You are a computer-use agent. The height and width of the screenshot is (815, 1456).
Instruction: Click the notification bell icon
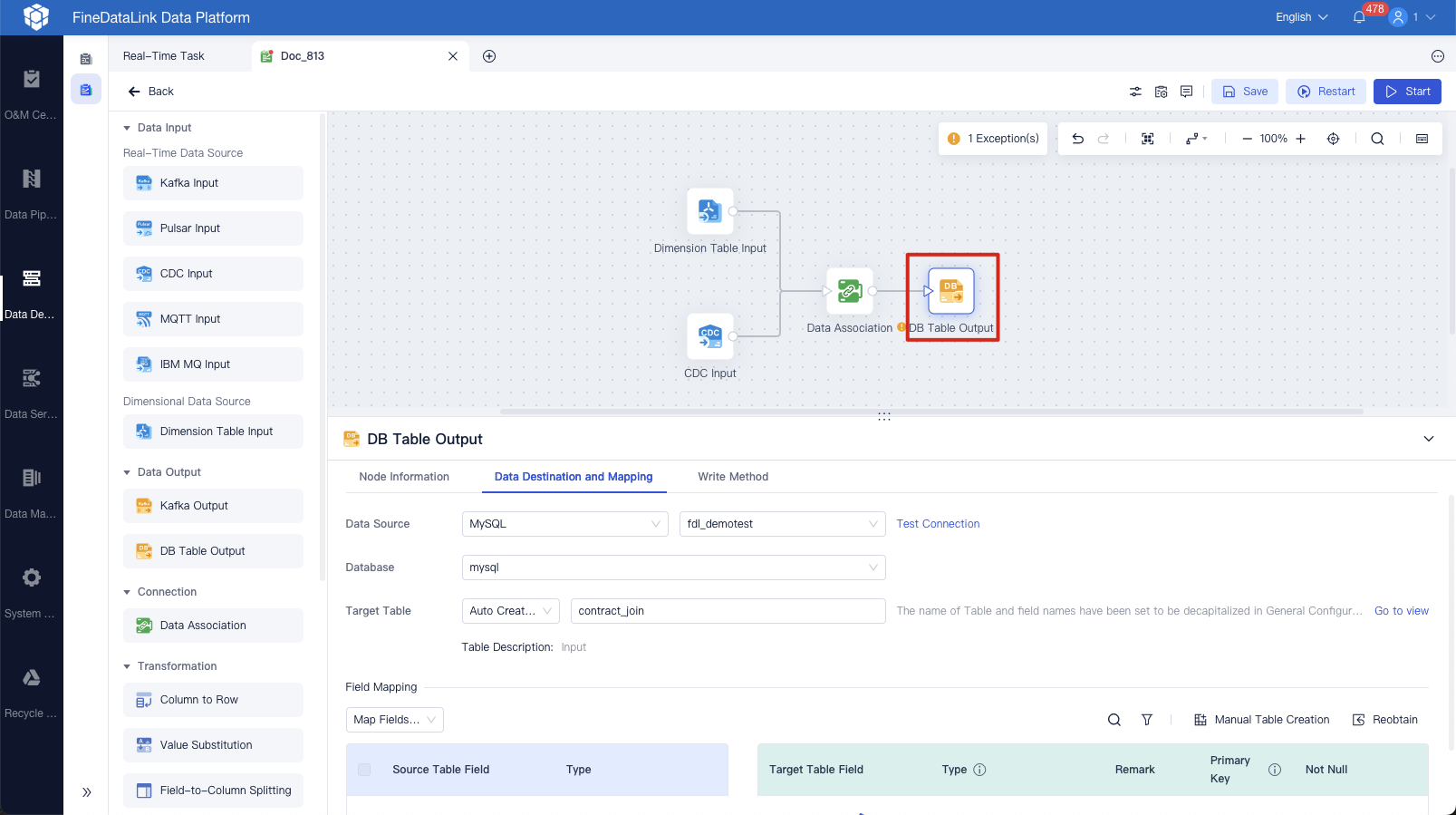coord(1359,17)
